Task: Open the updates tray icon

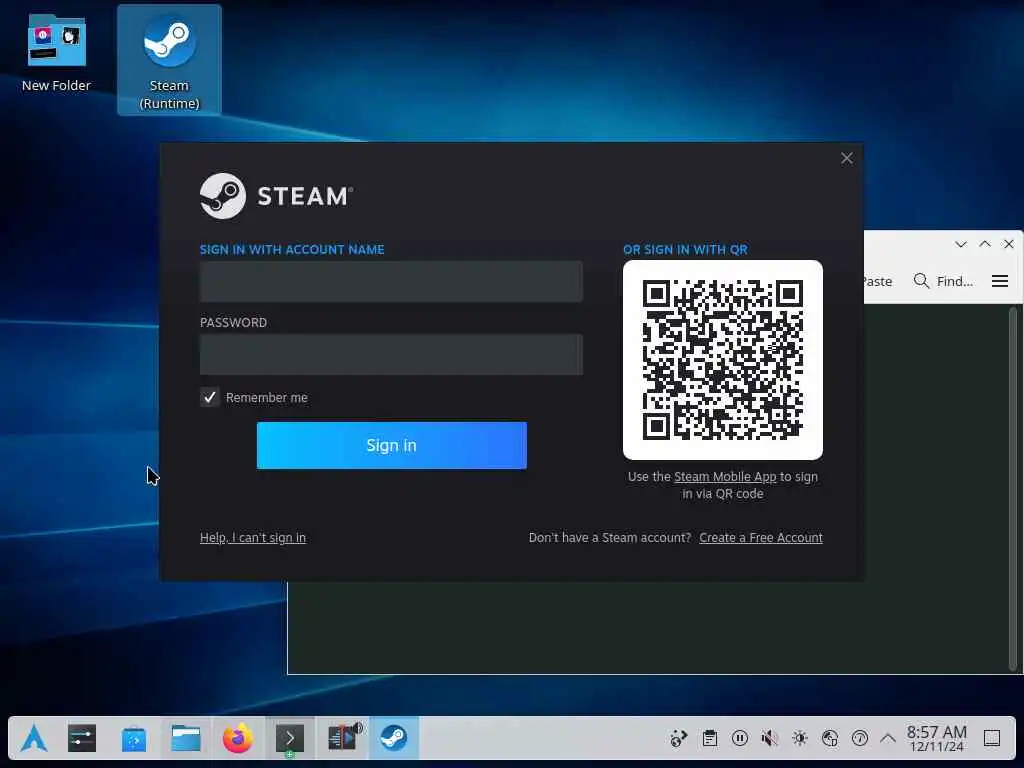Action: (x=679, y=739)
